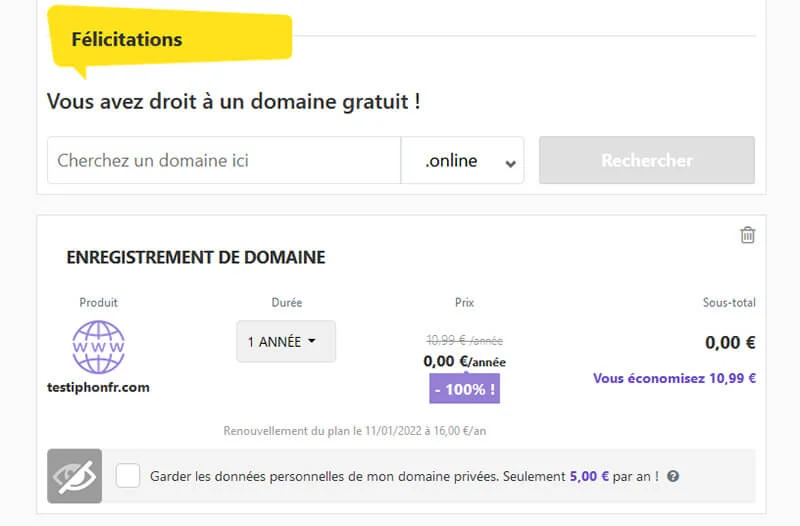Viewport: 800px width, 526px height.
Task: Click the Produit column label
Action: (x=98, y=303)
